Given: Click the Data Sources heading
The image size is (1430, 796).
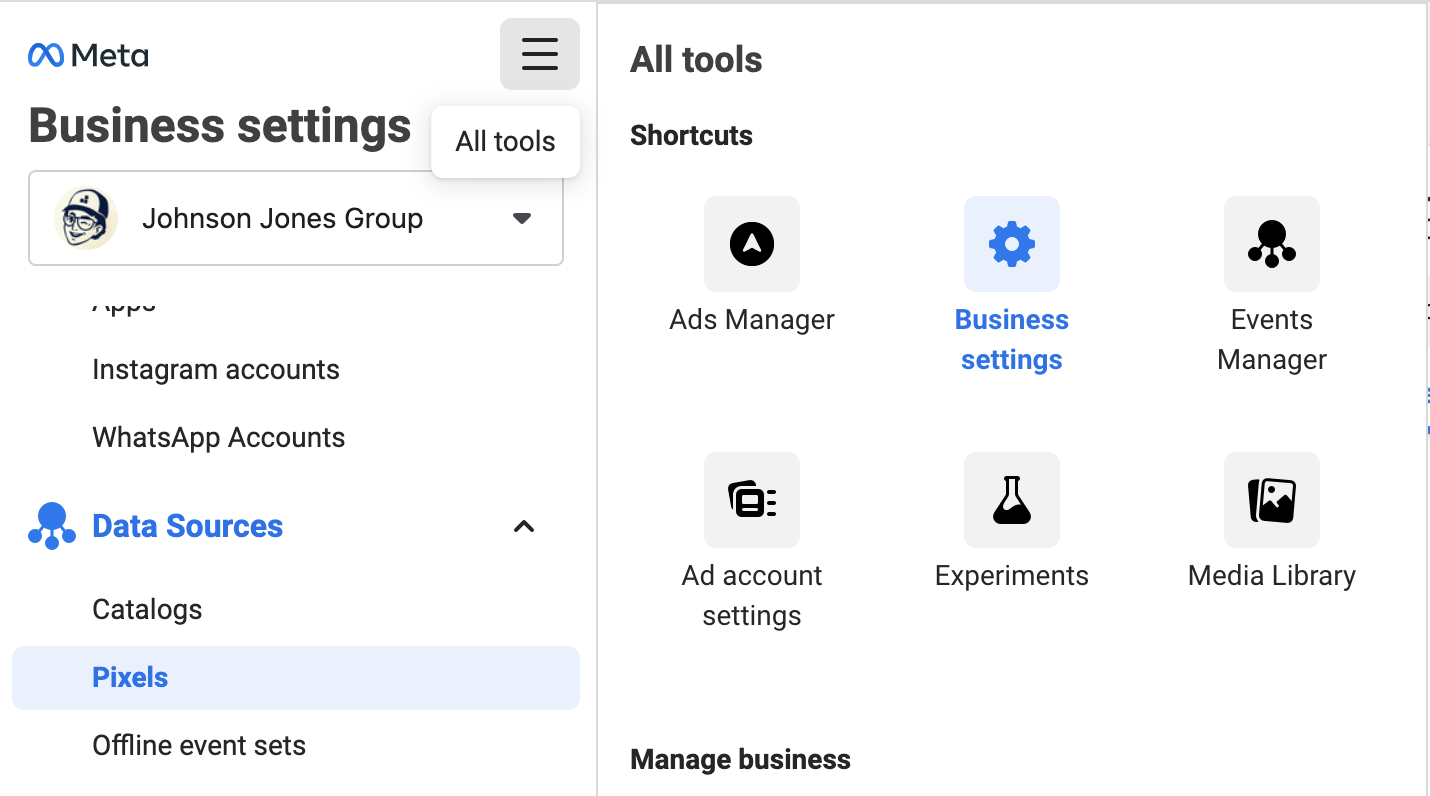Looking at the screenshot, I should click(188, 526).
